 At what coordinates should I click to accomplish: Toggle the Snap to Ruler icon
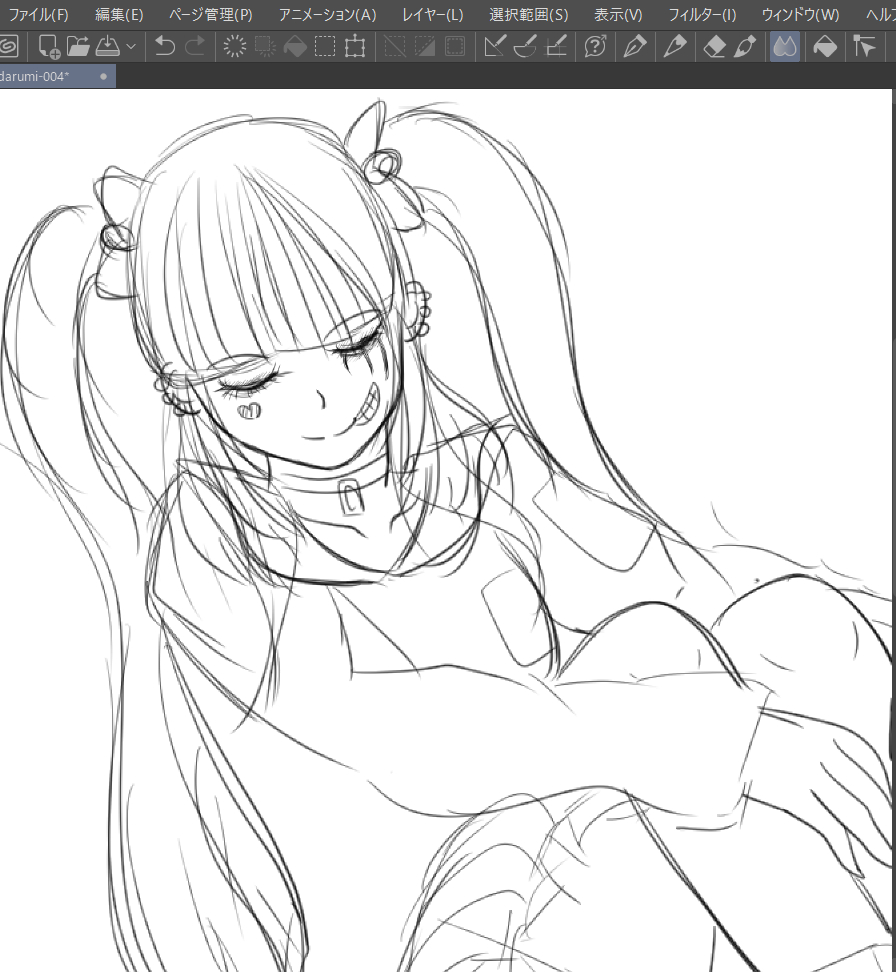495,46
